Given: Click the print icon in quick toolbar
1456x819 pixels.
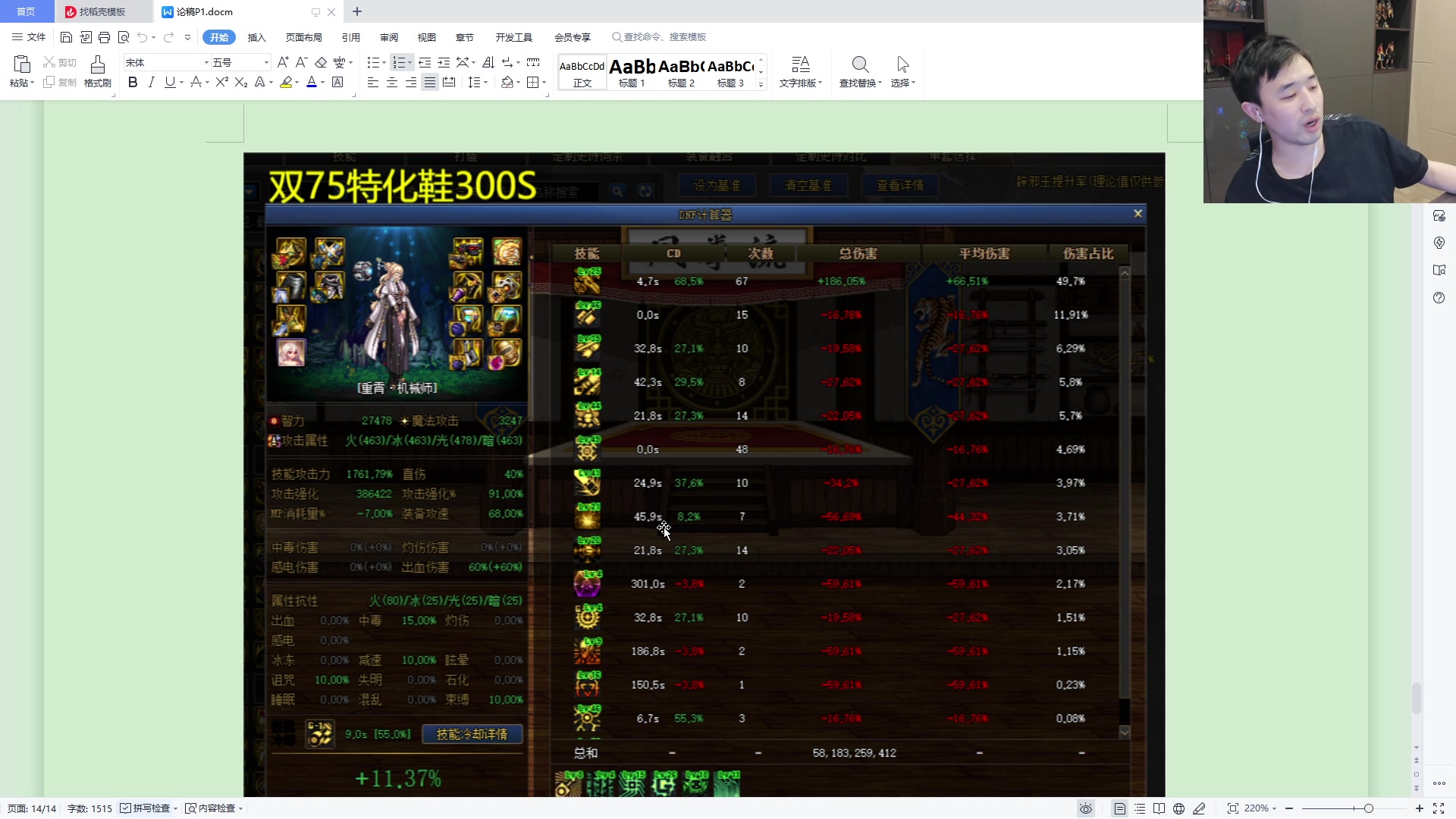Looking at the screenshot, I should pyautogui.click(x=104, y=37).
